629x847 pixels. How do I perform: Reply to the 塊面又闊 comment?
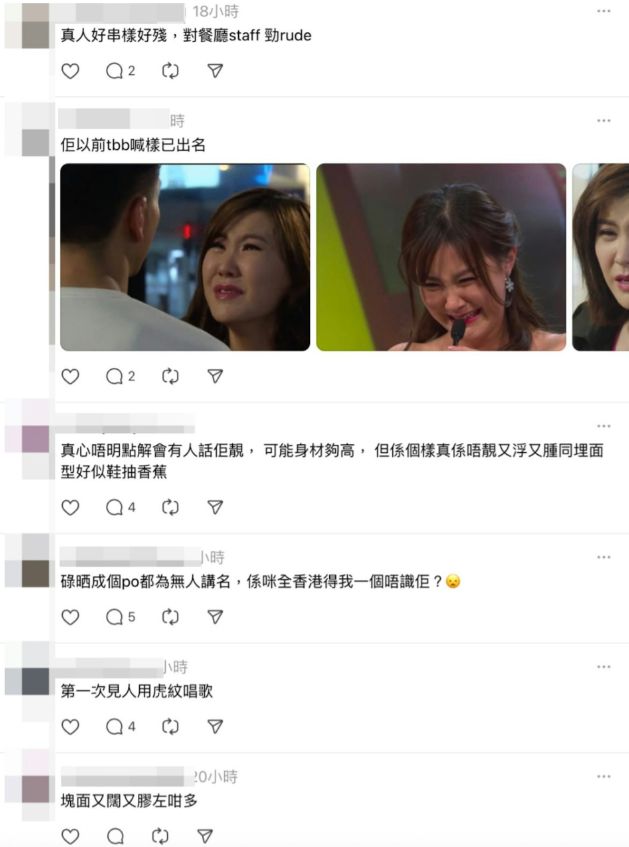coord(115,836)
